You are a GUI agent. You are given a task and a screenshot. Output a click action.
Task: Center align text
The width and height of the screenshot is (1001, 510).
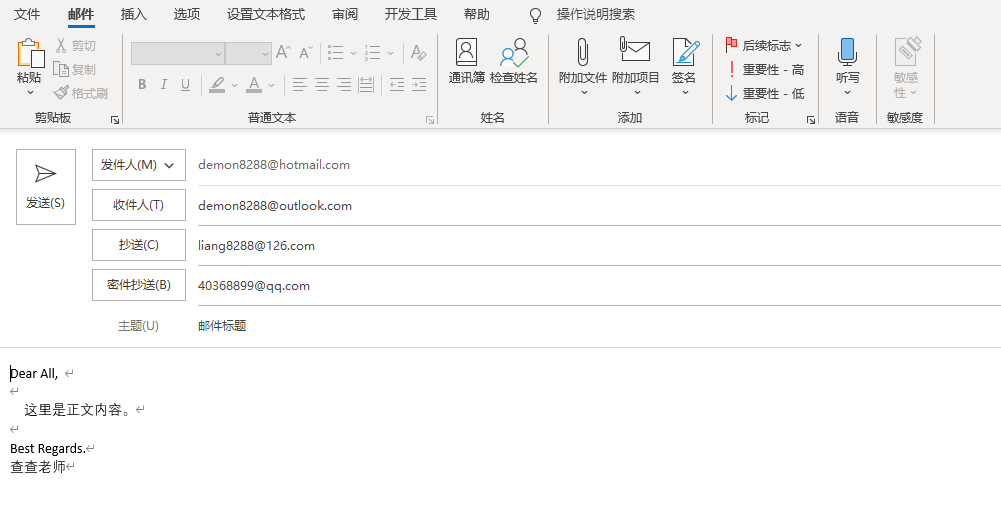[x=322, y=84]
